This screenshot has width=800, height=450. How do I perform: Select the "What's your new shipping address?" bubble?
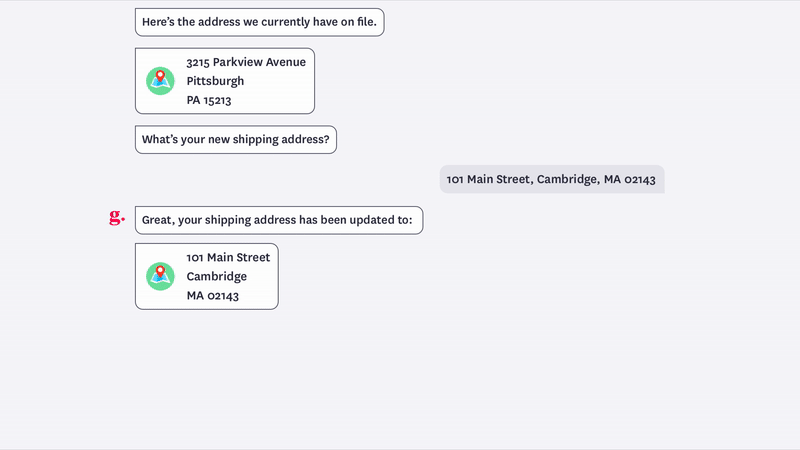click(236, 139)
